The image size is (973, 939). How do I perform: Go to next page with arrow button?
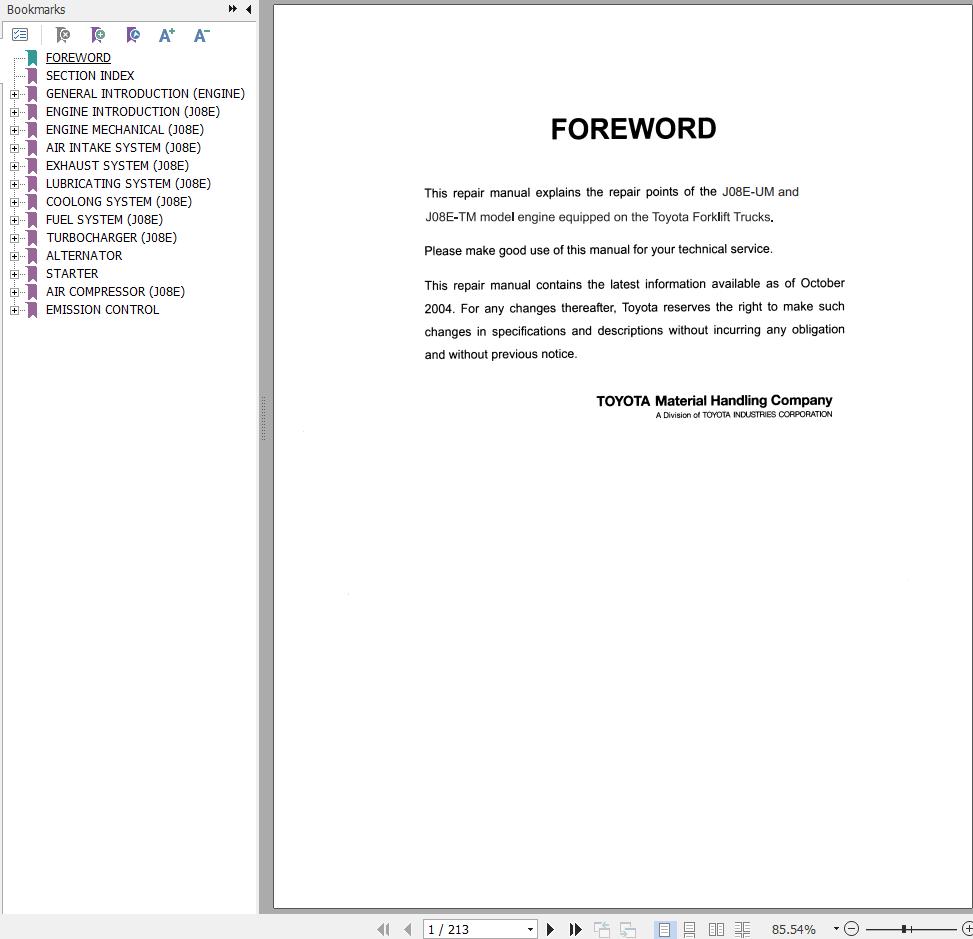[551, 929]
